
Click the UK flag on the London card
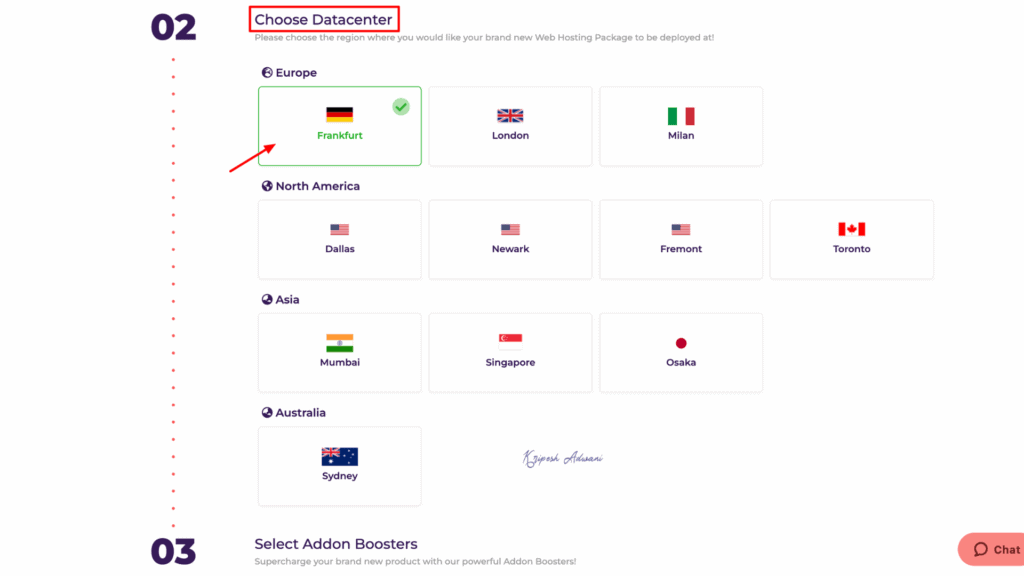coord(510,114)
